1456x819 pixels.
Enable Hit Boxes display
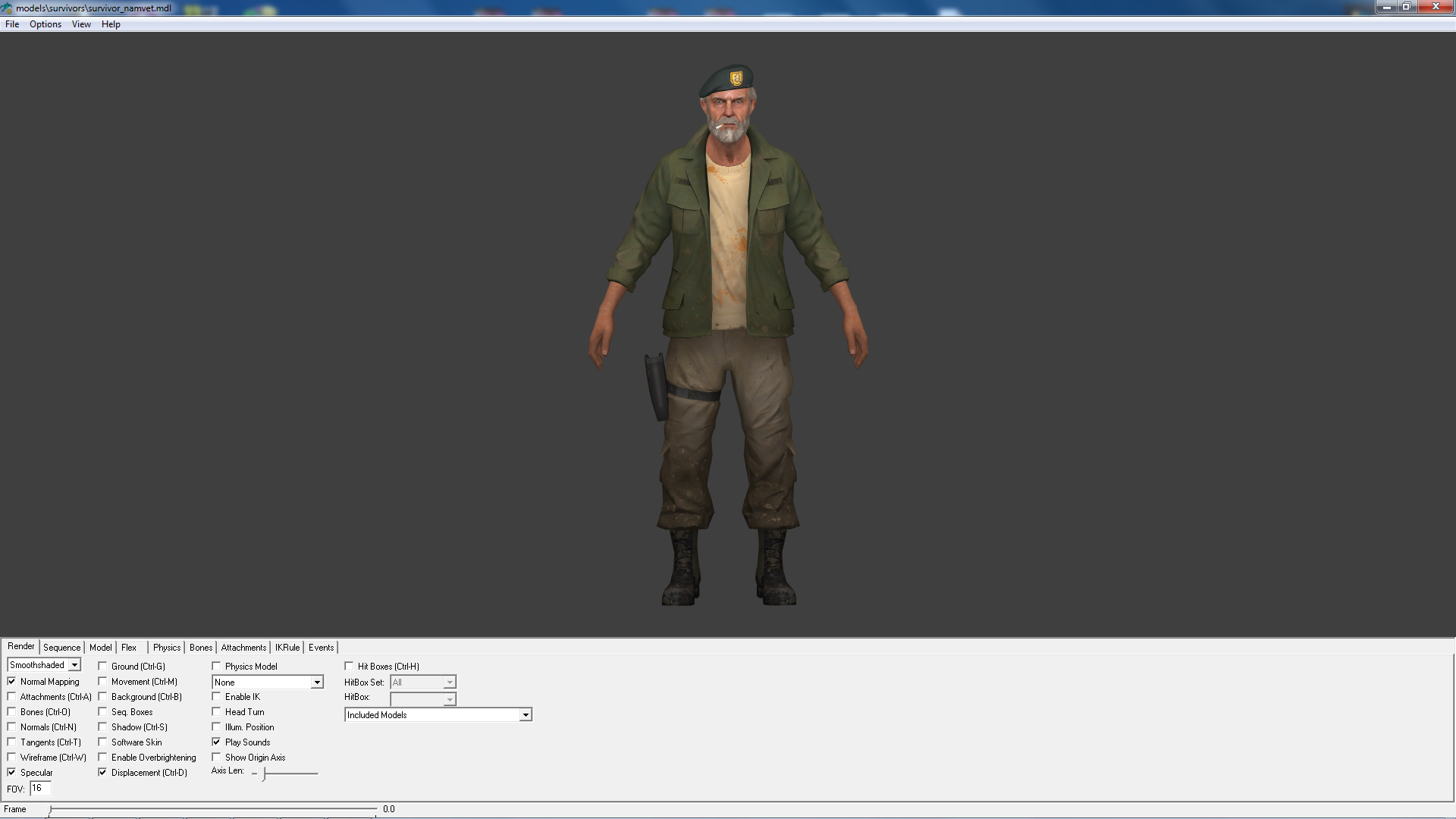click(x=350, y=667)
